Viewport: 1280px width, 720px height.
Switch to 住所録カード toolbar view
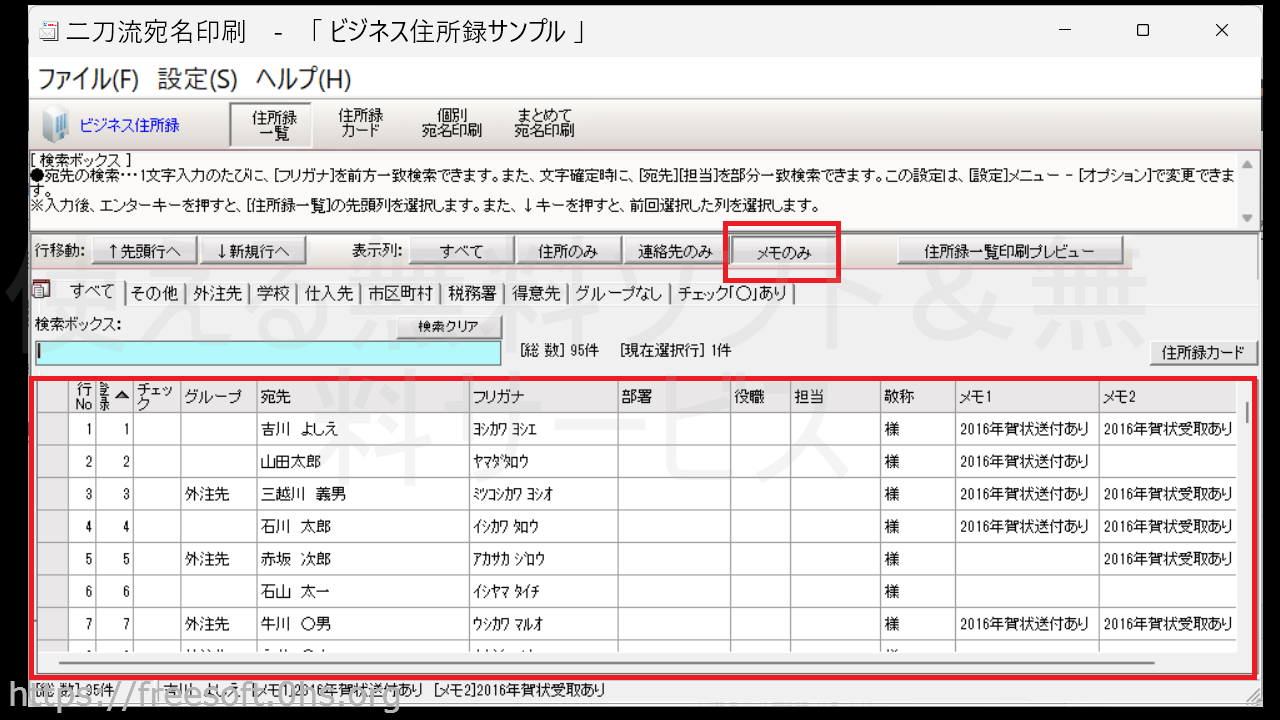tap(360, 124)
